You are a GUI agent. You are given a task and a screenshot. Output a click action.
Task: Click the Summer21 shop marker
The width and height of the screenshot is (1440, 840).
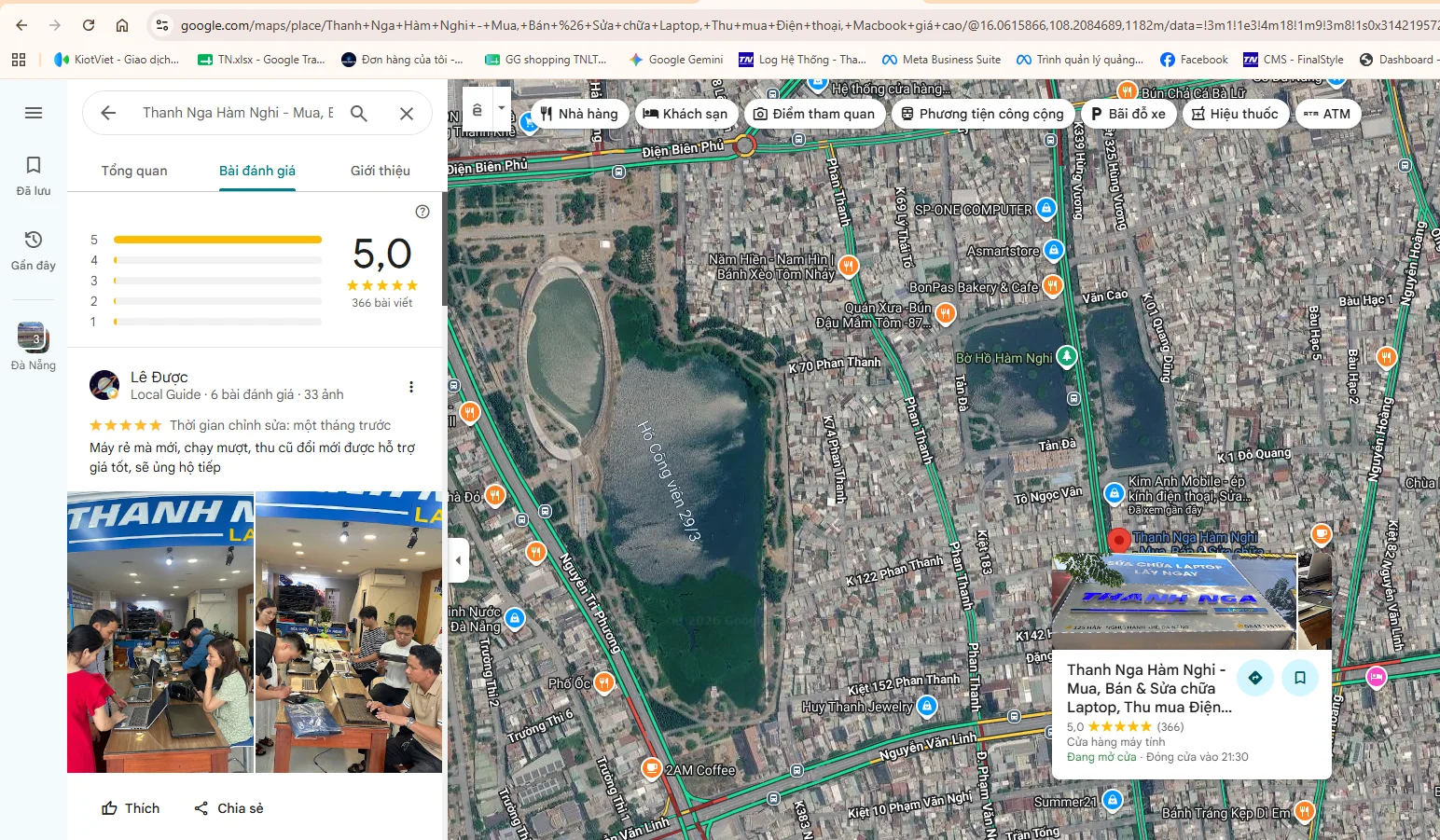point(1112,800)
